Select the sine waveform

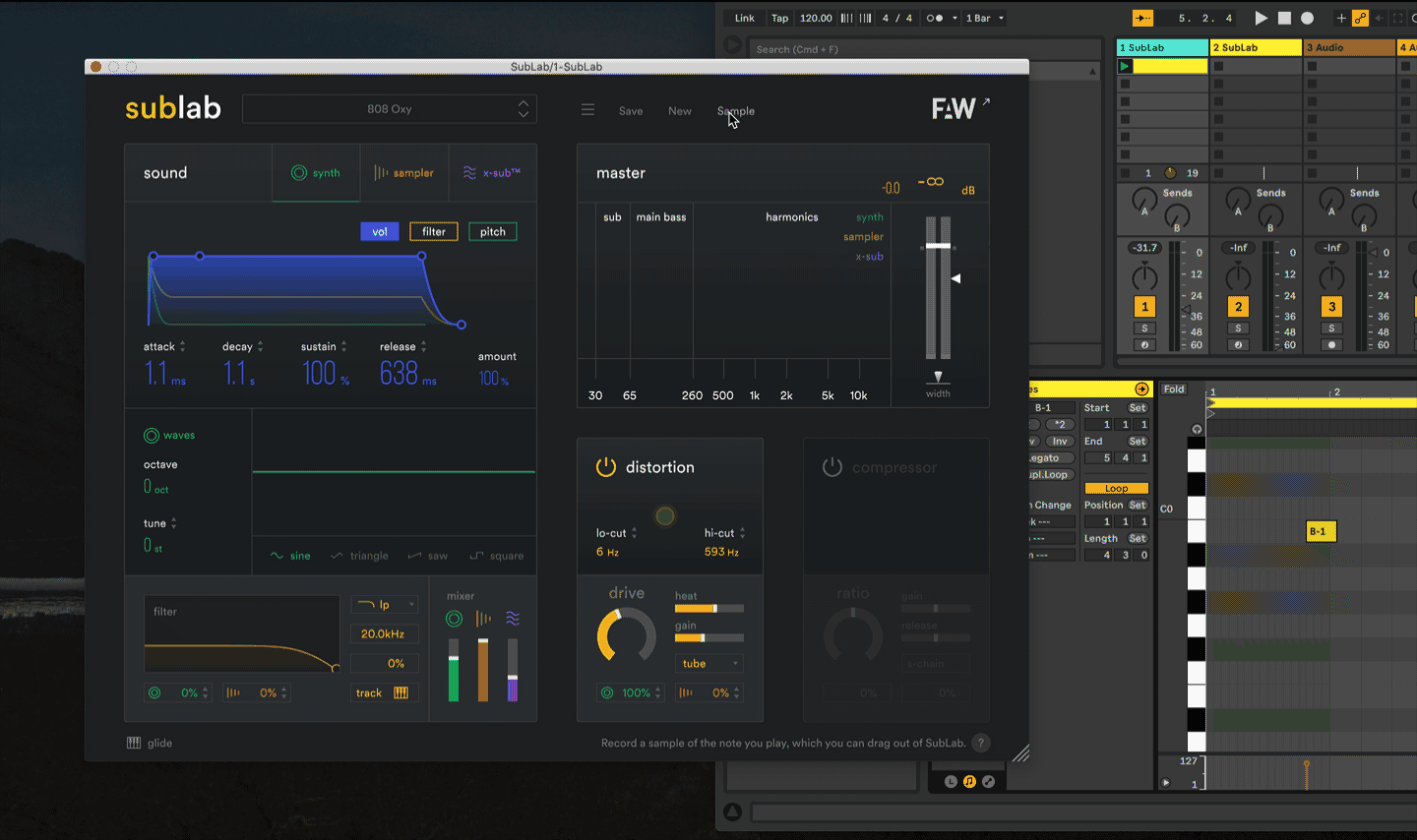(290, 556)
